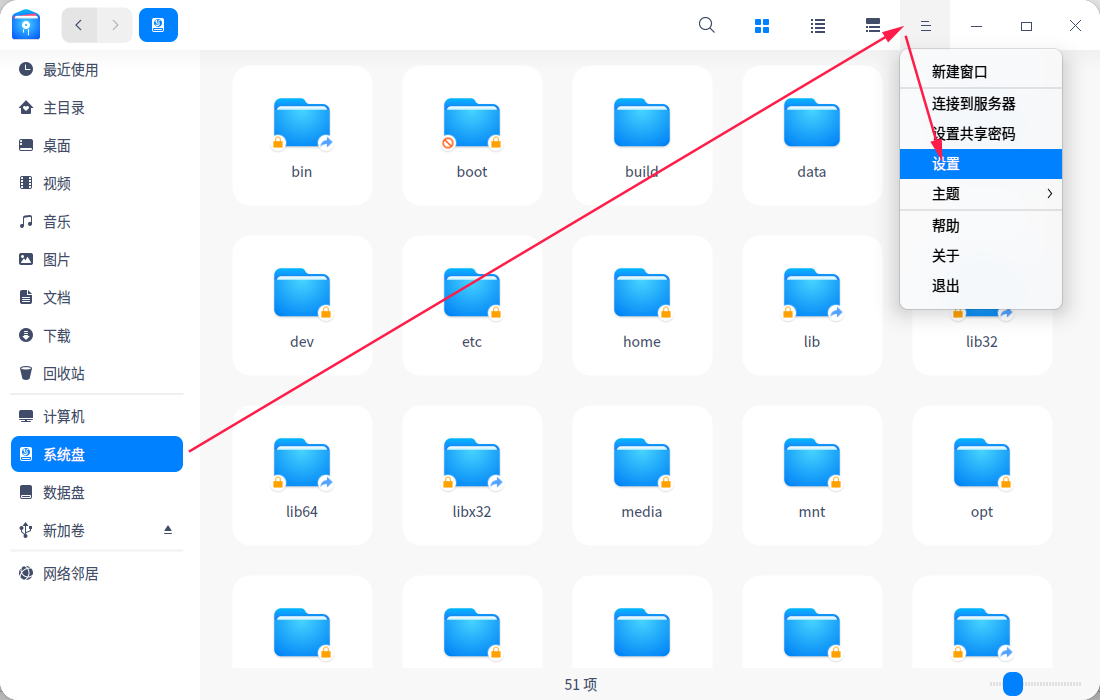Select the boot folder
1100x700 pixels.
pyautogui.click(x=472, y=136)
